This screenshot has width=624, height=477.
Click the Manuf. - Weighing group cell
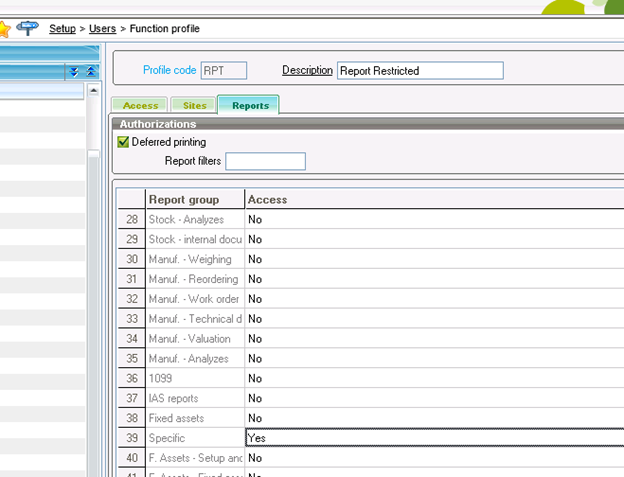click(x=195, y=259)
